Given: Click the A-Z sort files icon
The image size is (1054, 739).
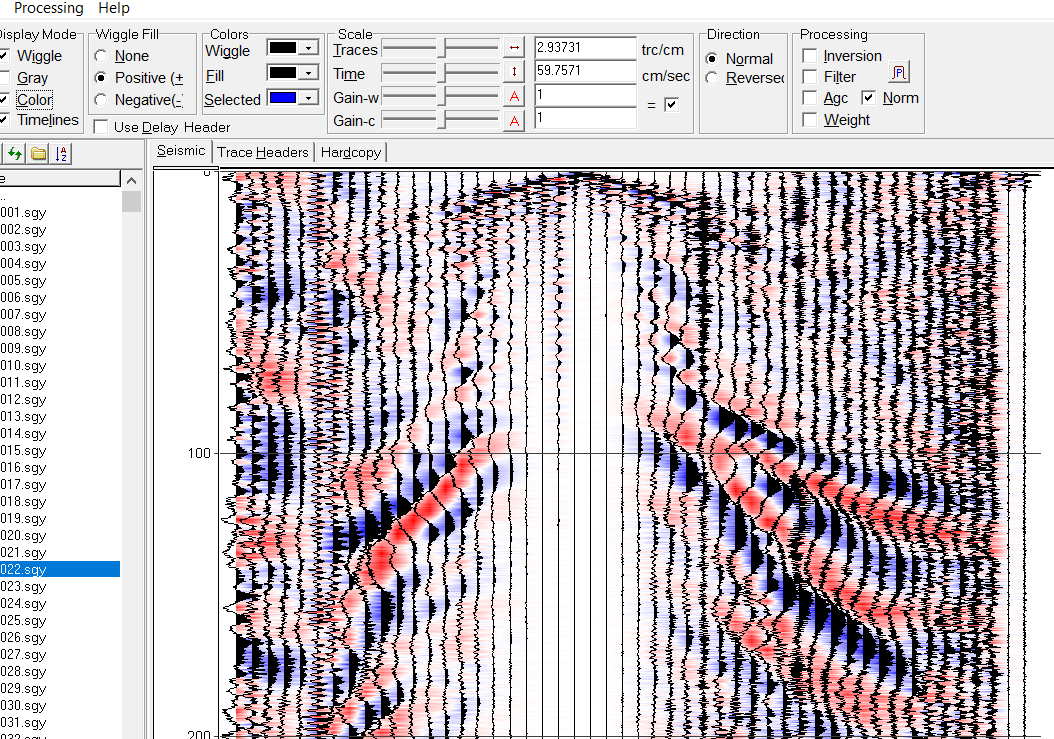Looking at the screenshot, I should point(62,154).
